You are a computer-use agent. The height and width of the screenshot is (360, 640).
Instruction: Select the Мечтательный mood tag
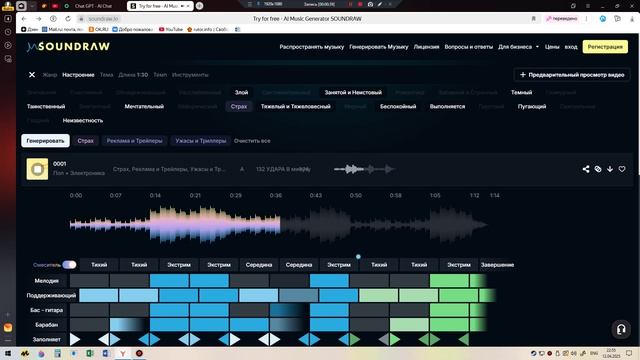[144, 106]
